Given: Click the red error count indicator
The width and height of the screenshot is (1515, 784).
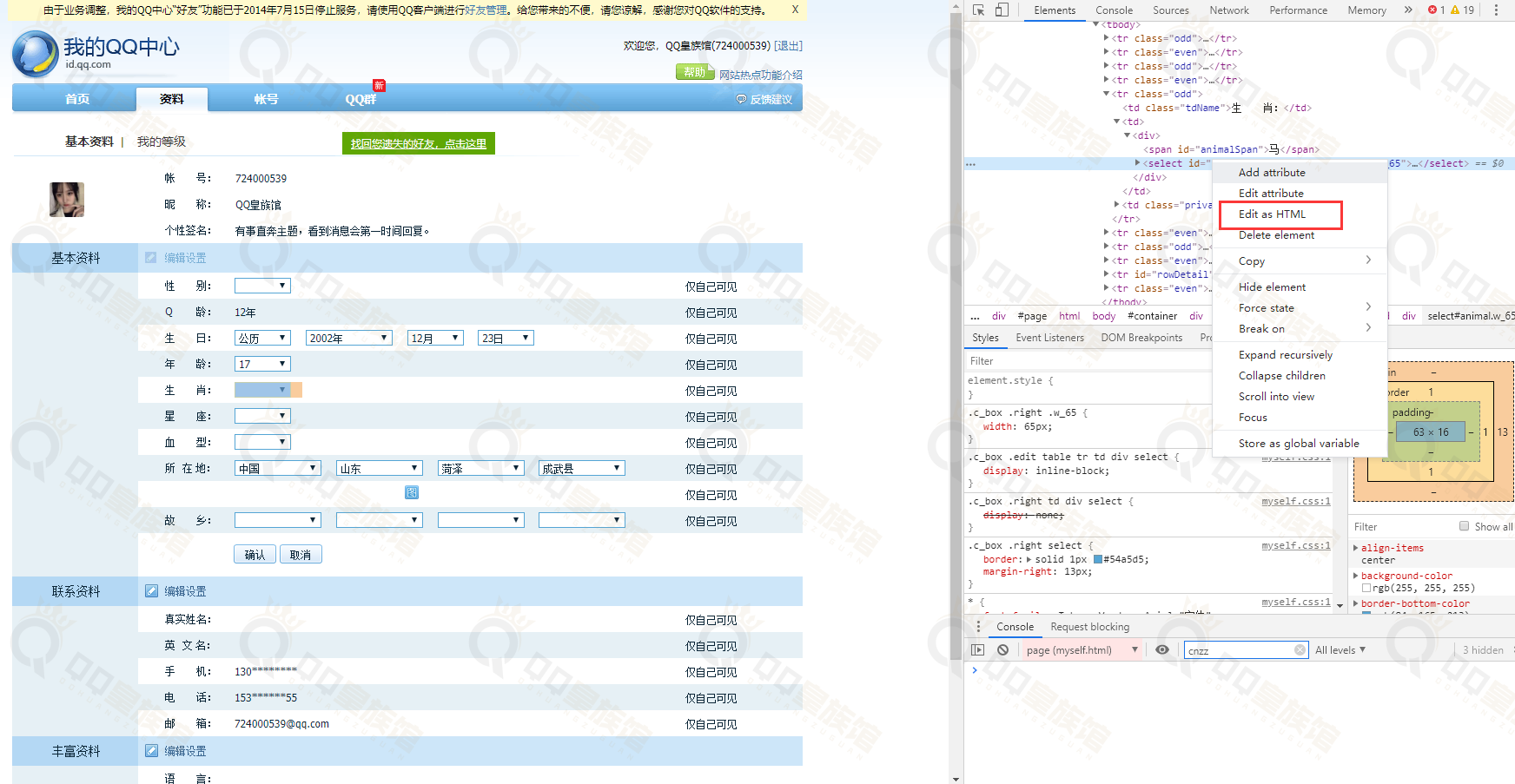Looking at the screenshot, I should (x=1437, y=10).
